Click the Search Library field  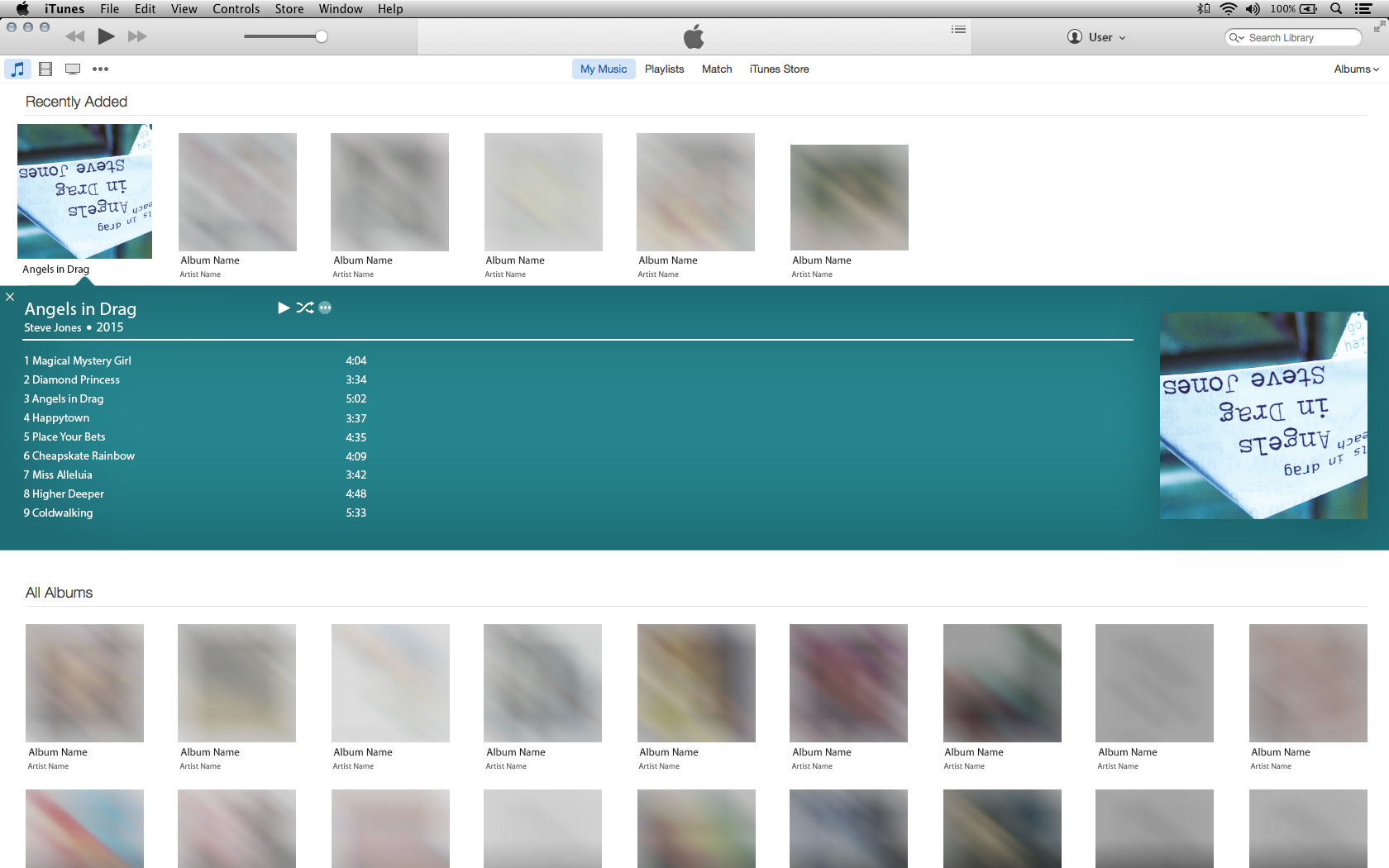[1293, 38]
